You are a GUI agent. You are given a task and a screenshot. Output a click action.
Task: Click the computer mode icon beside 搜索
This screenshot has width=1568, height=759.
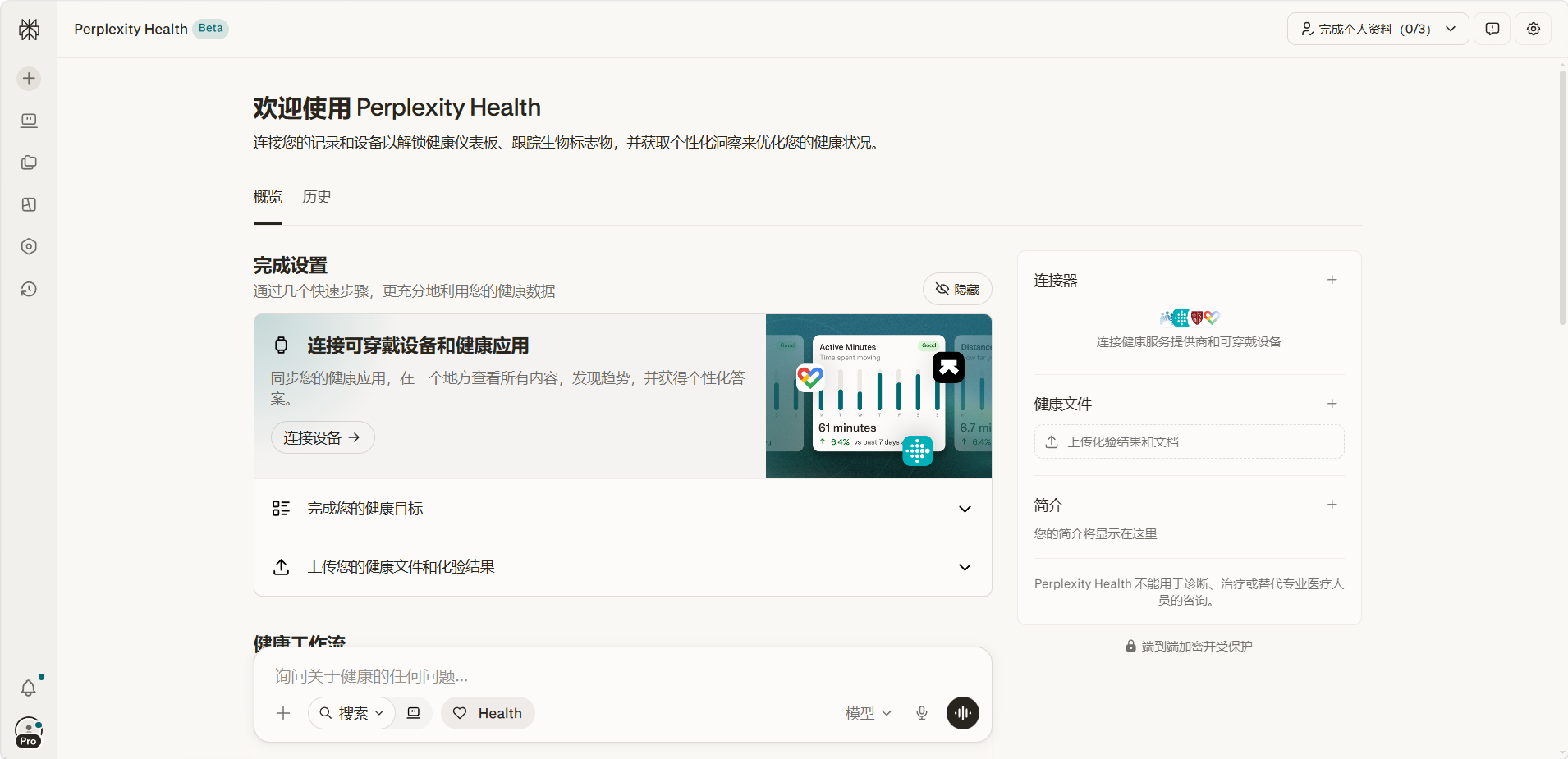point(414,713)
